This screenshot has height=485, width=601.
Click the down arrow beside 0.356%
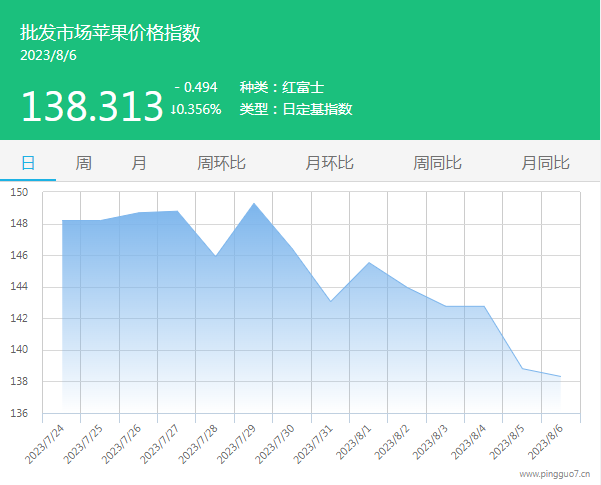(174, 110)
